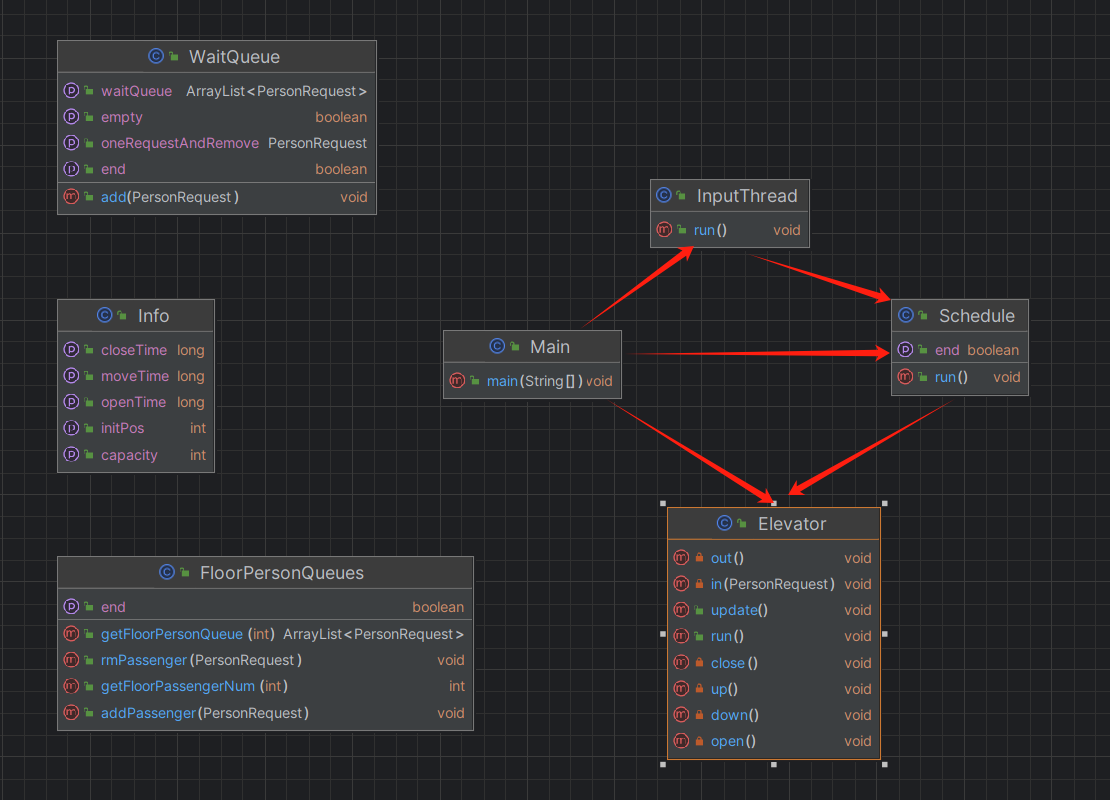Image resolution: width=1110 pixels, height=800 pixels.
Task: Click the top-center resize handle of Elevator
Action: [774, 503]
